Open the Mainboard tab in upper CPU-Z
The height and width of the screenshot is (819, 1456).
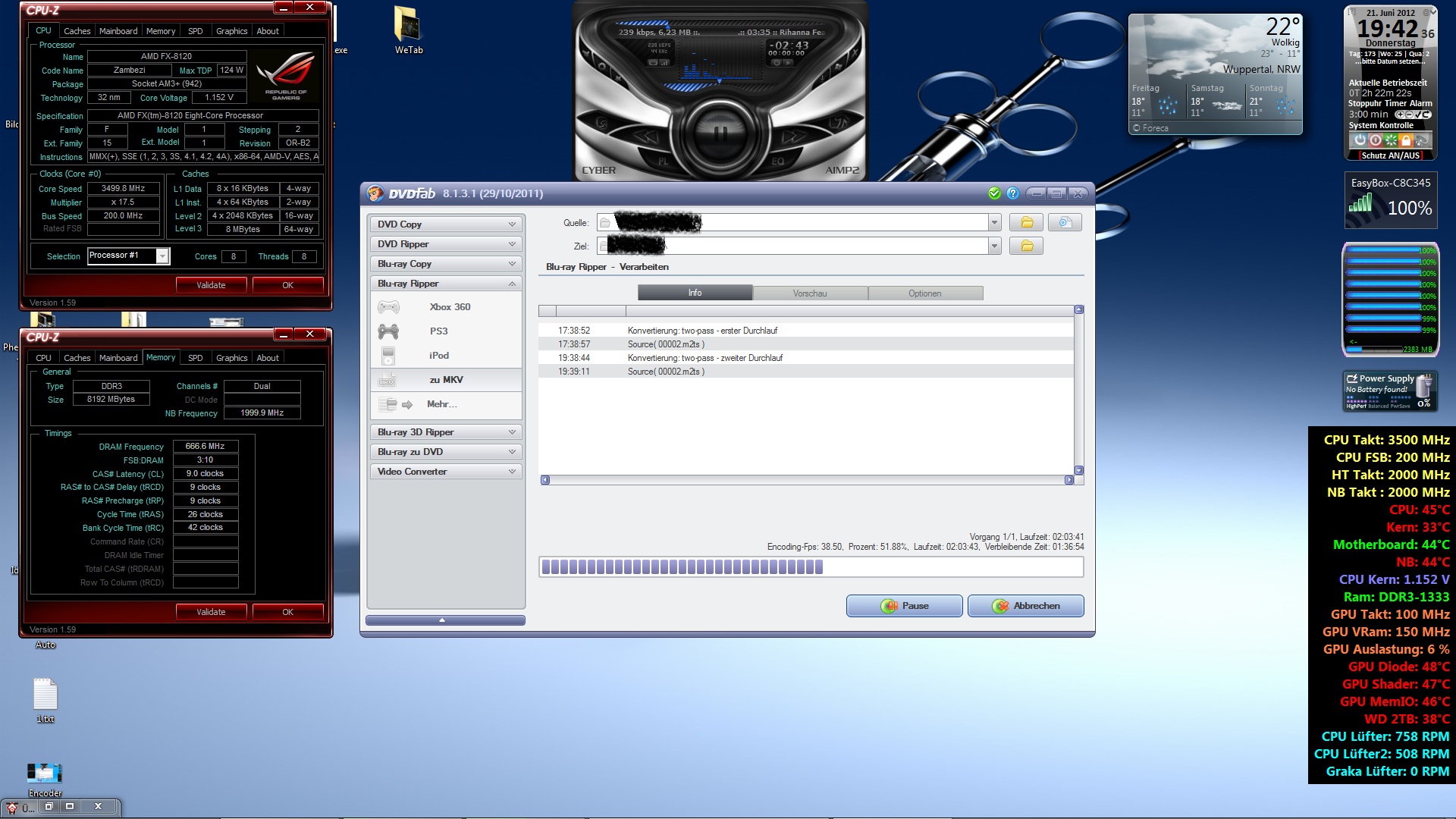[x=118, y=31]
